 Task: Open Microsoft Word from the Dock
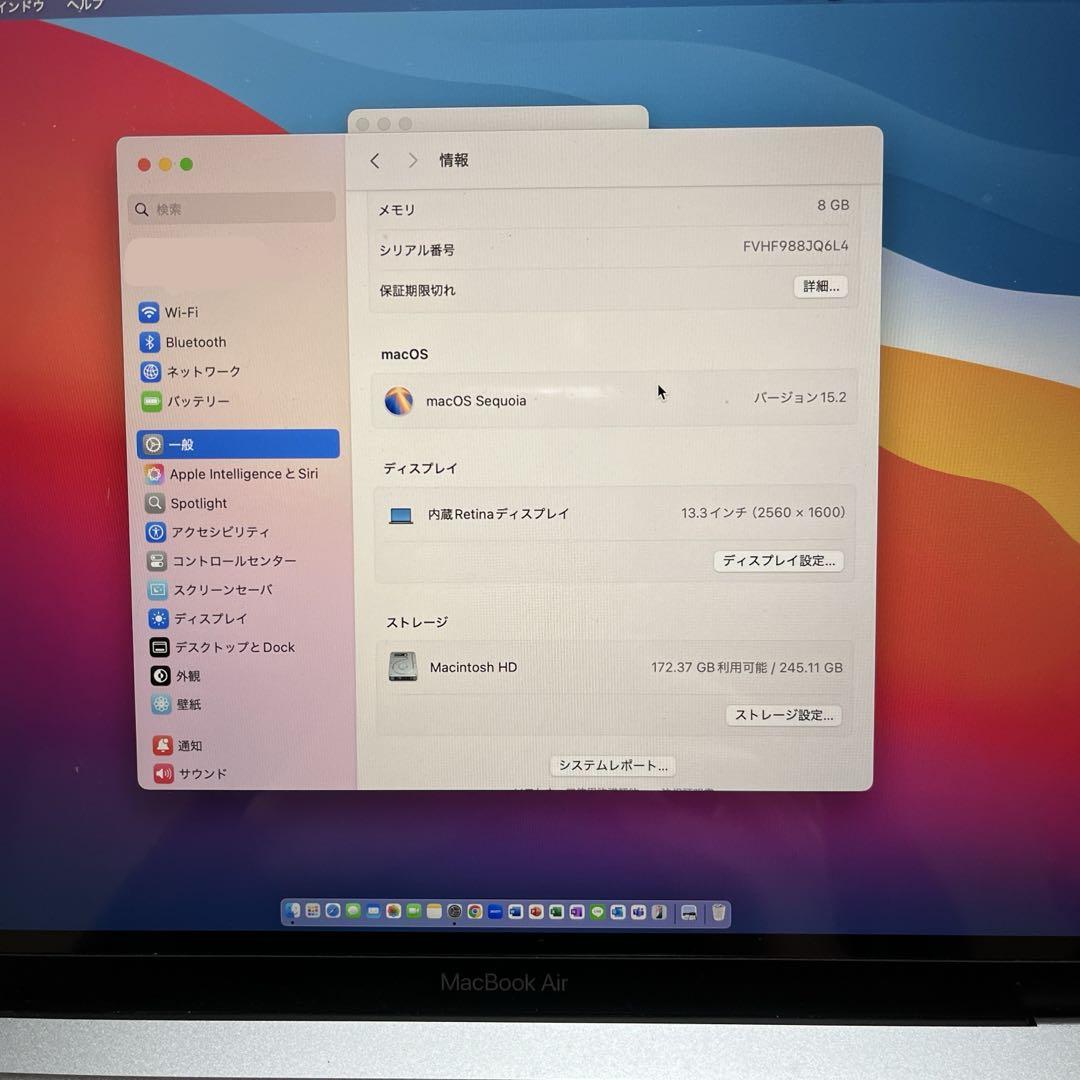[x=516, y=912]
